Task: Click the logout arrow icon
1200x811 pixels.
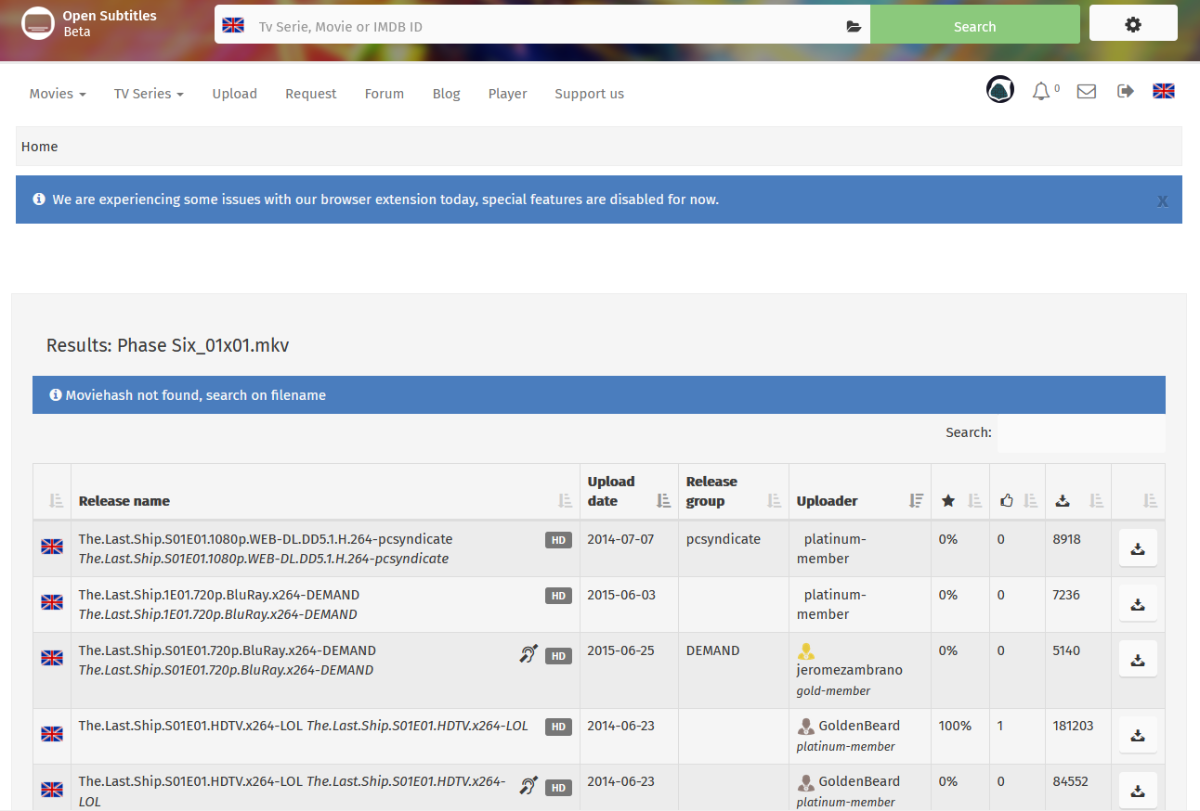Action: (x=1125, y=91)
